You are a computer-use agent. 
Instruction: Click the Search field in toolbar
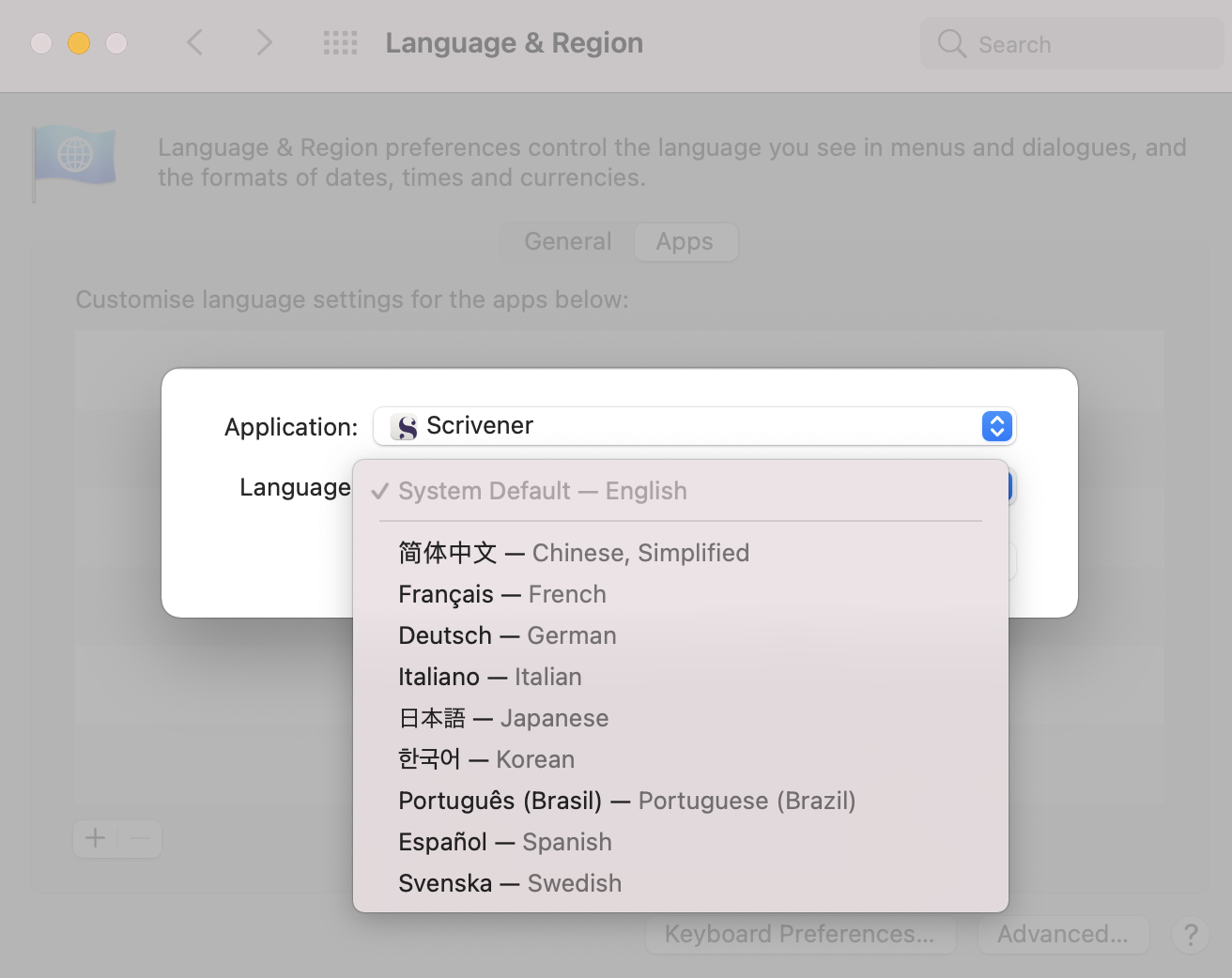1071,43
